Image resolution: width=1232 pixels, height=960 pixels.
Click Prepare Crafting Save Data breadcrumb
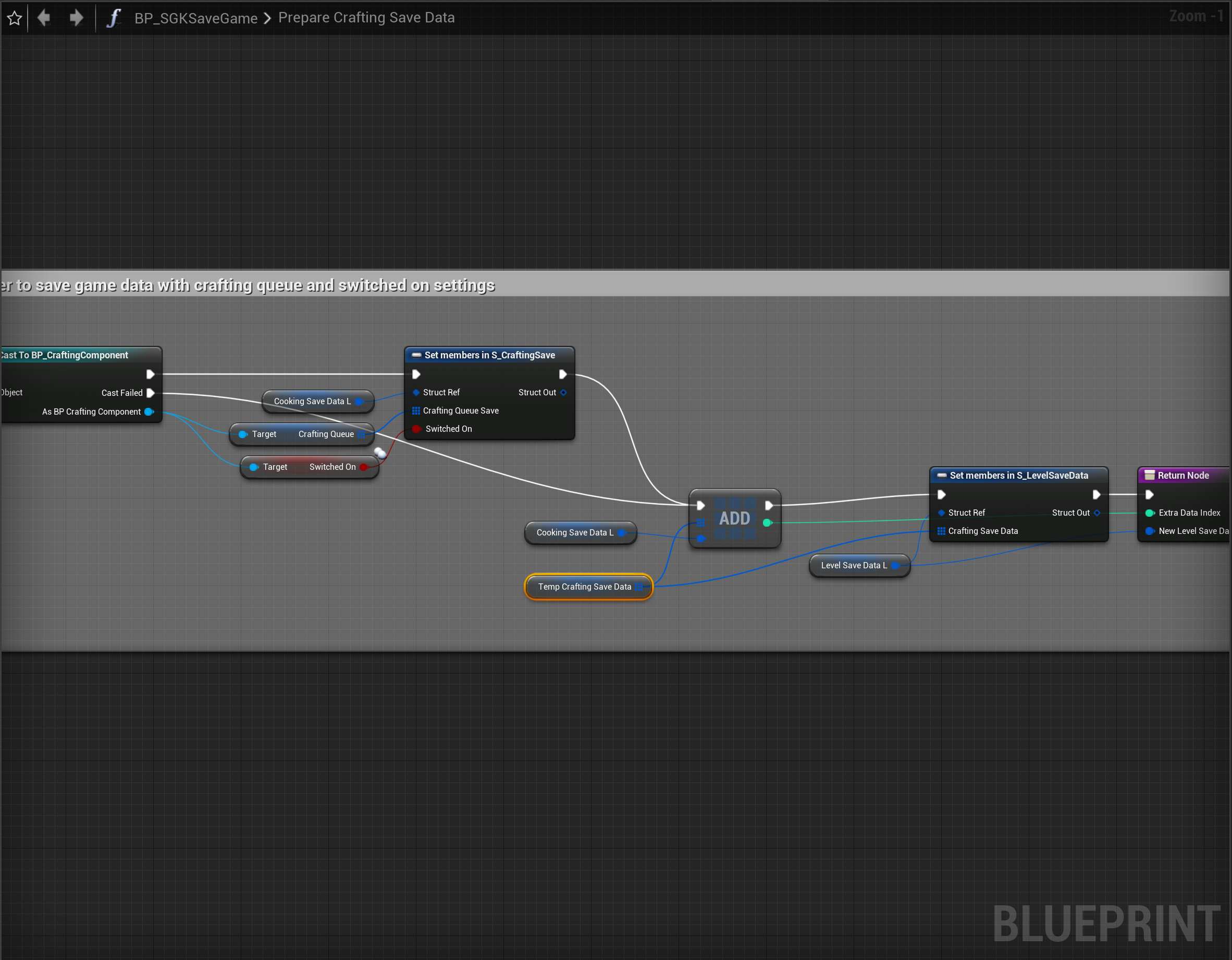[366, 18]
